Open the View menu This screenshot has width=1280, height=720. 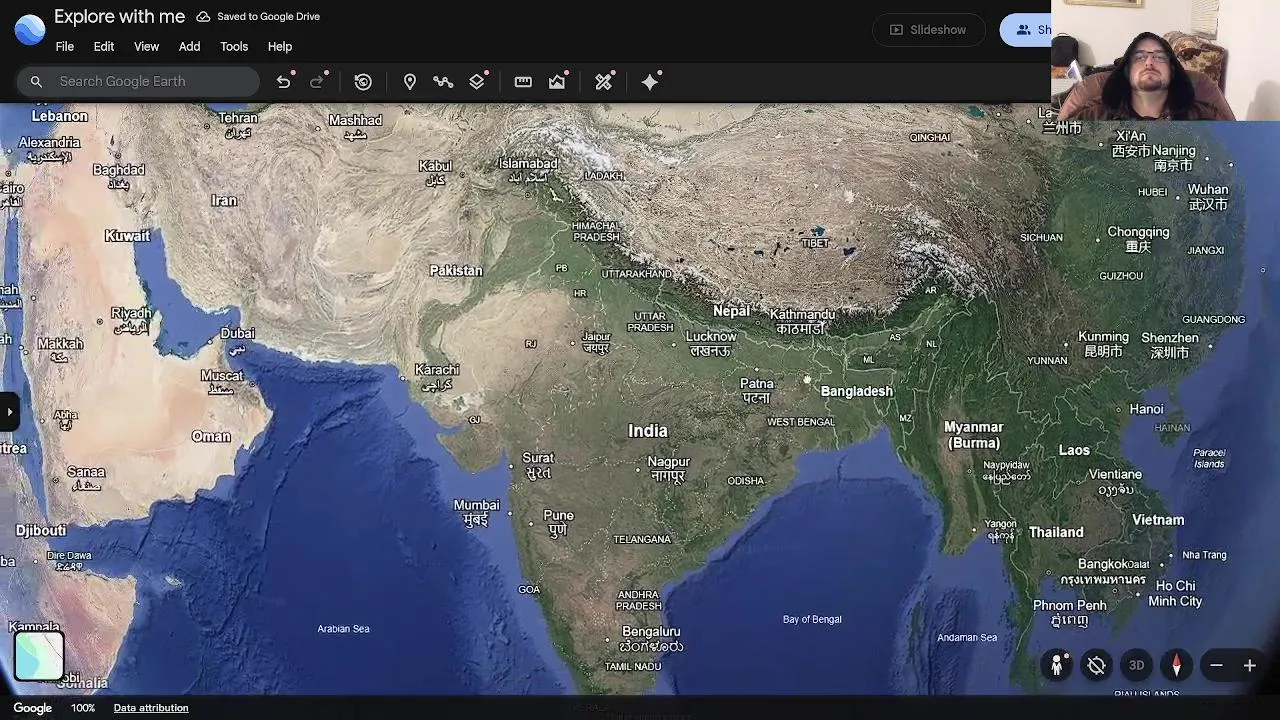146,47
